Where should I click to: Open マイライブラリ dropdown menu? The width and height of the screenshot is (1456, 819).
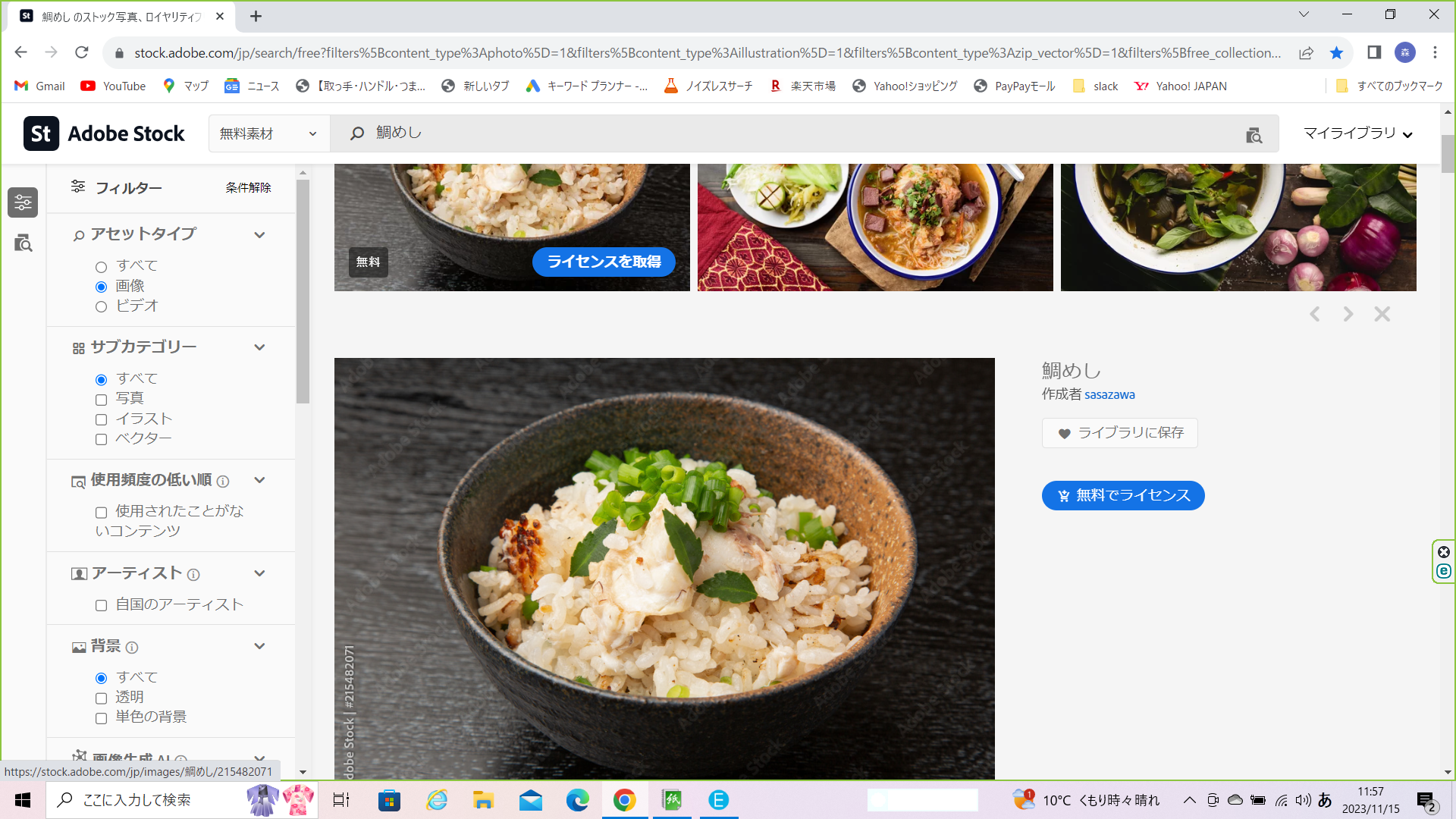pos(1357,133)
